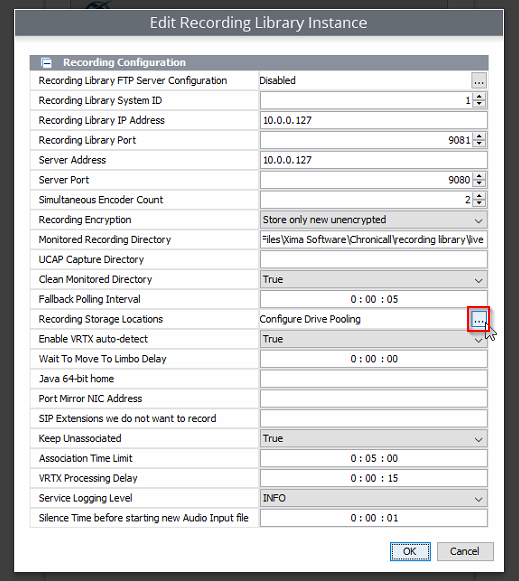Open Keep Unassociated dropdown

click(478, 439)
